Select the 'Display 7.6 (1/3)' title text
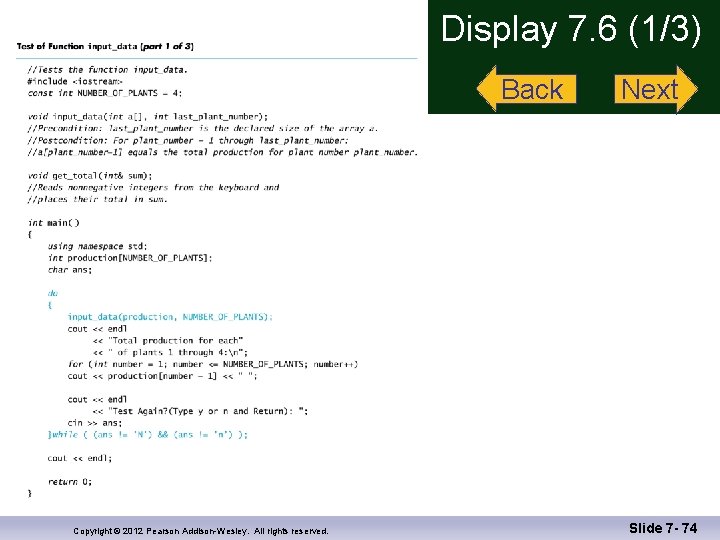720x540 pixels. 571,29
